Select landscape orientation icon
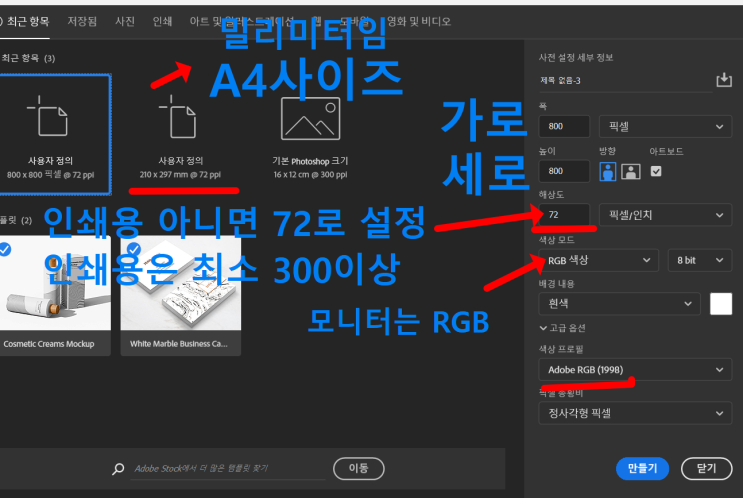743x498 pixels. [x=631, y=171]
